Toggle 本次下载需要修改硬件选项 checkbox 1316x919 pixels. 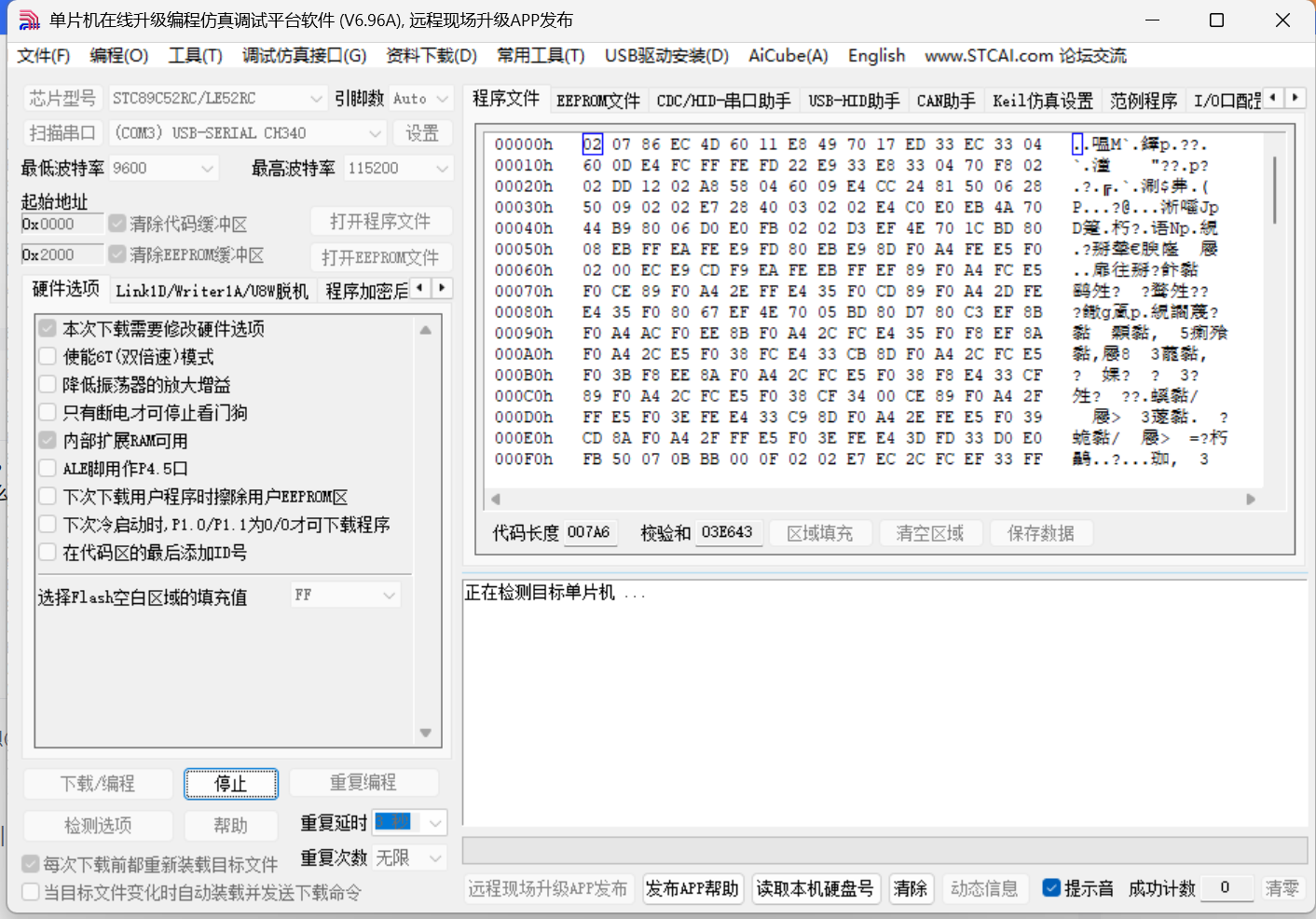pos(48,328)
